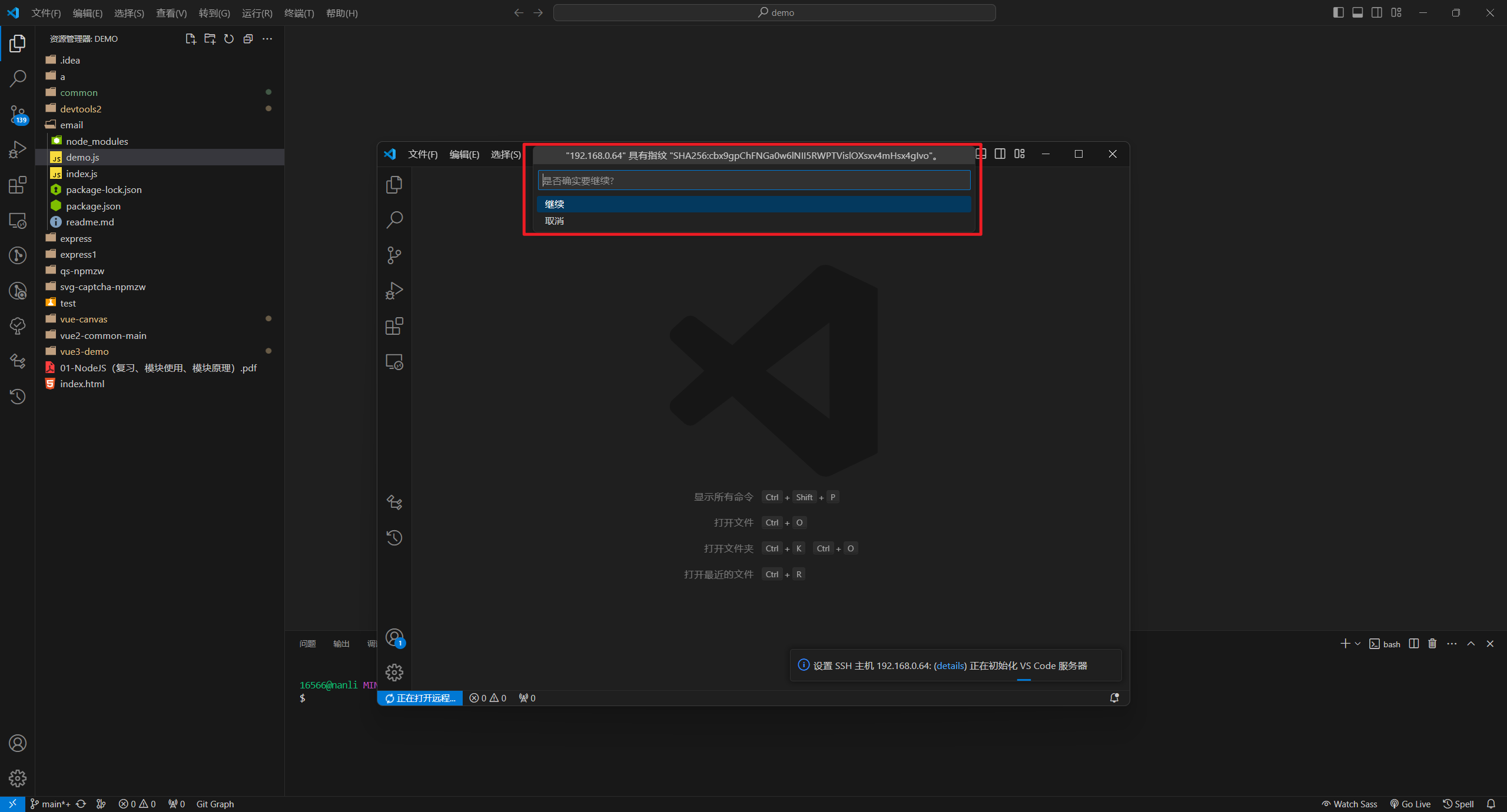
Task: Open 编辑(E) menu in front window
Action: [464, 154]
